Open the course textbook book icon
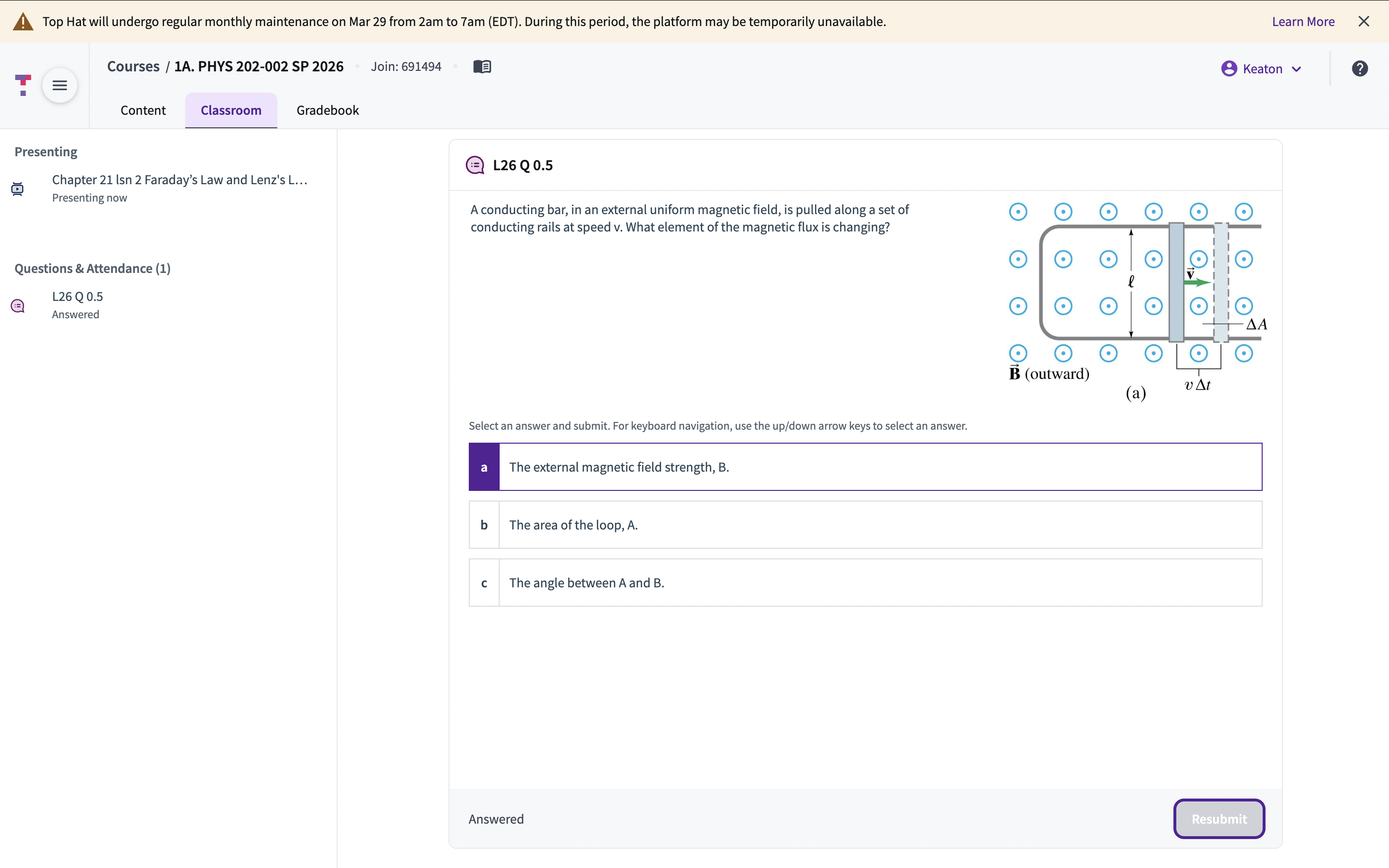 [x=481, y=67]
